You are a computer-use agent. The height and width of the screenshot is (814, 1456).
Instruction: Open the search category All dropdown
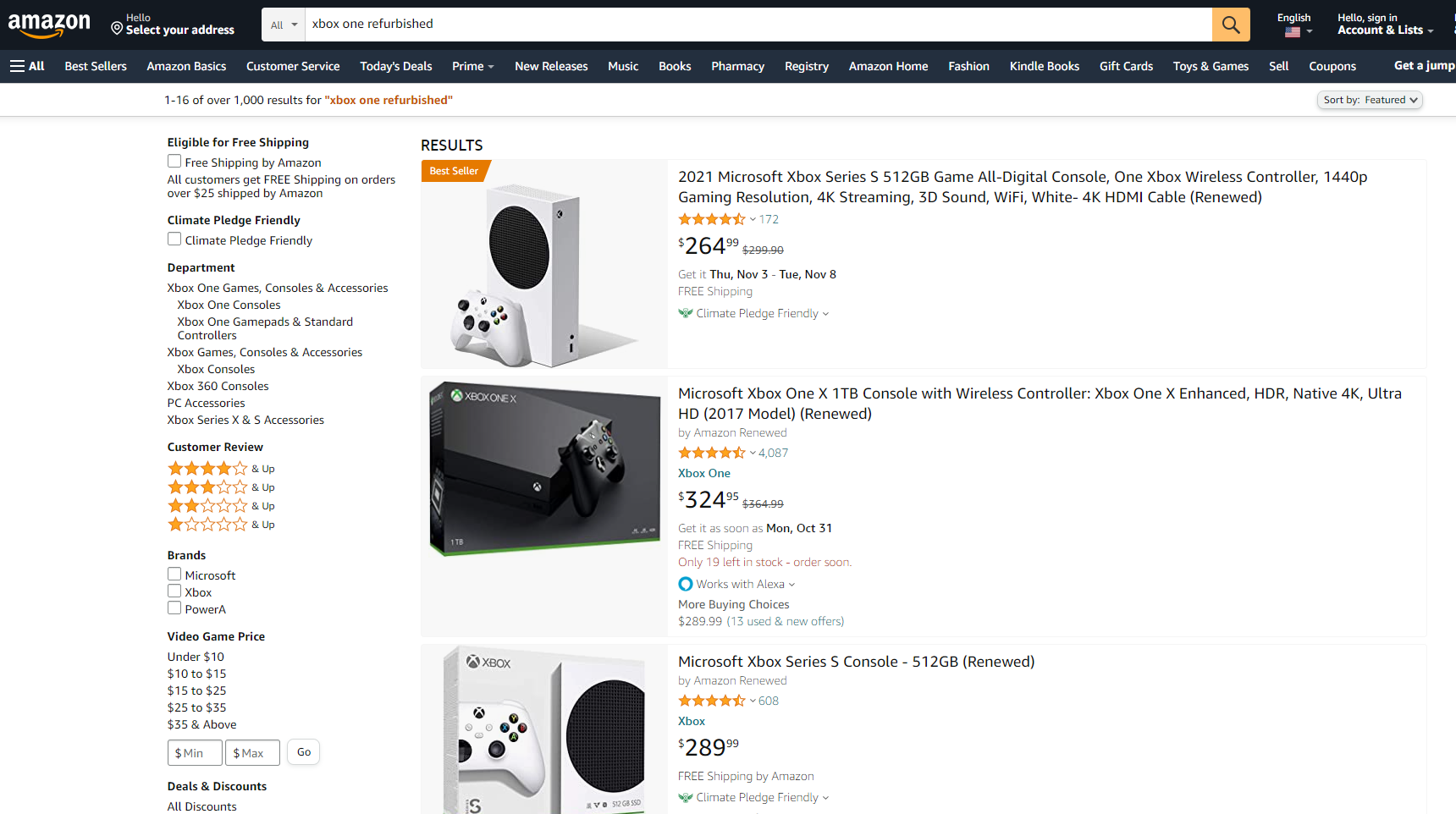(282, 24)
